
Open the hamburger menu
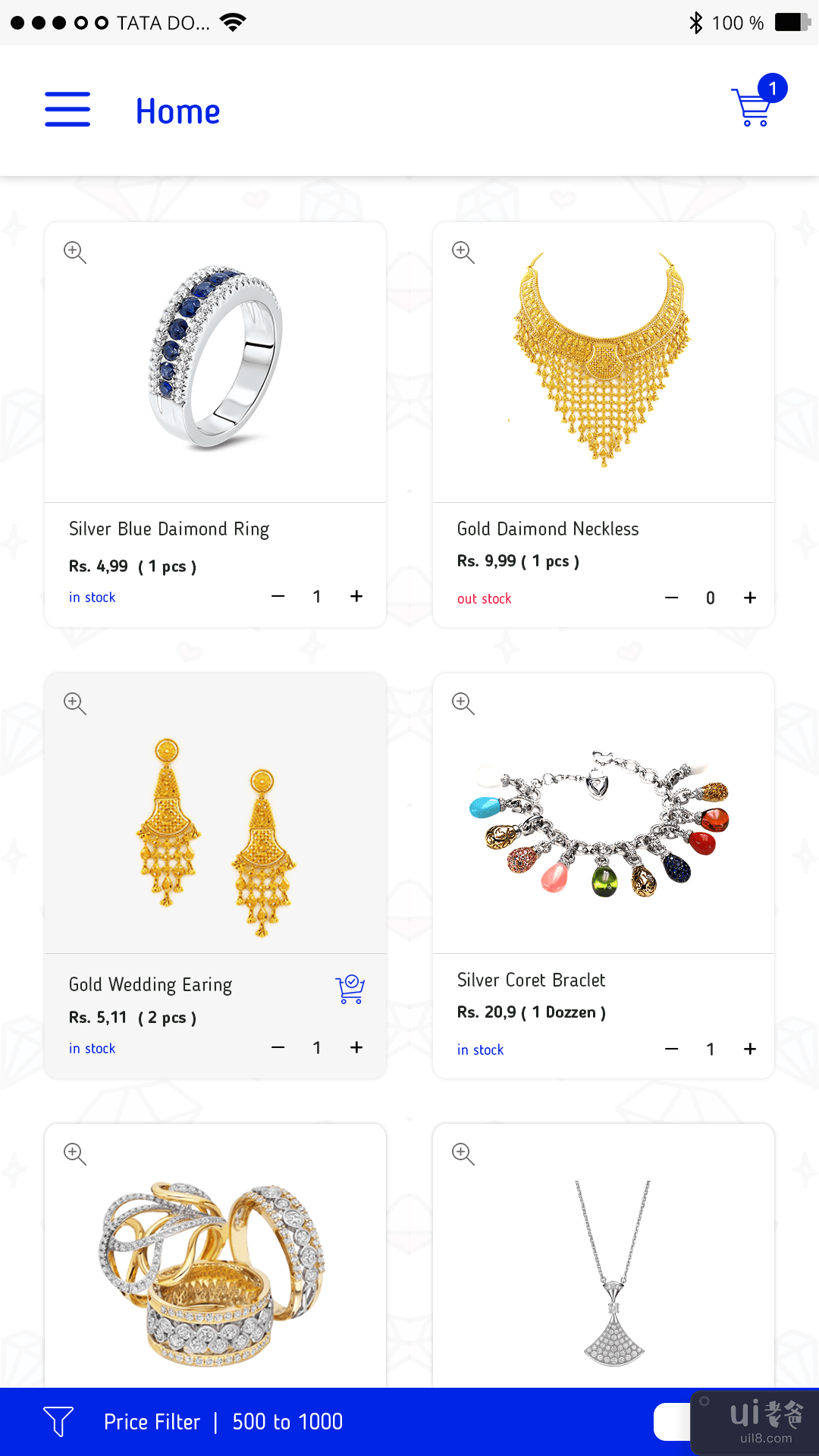point(67,109)
